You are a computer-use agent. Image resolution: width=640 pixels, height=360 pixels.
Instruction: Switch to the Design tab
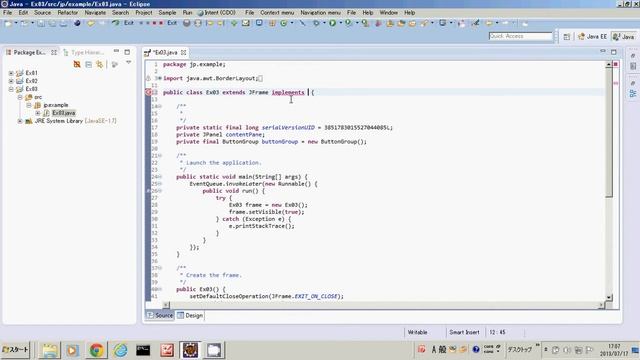click(x=190, y=316)
